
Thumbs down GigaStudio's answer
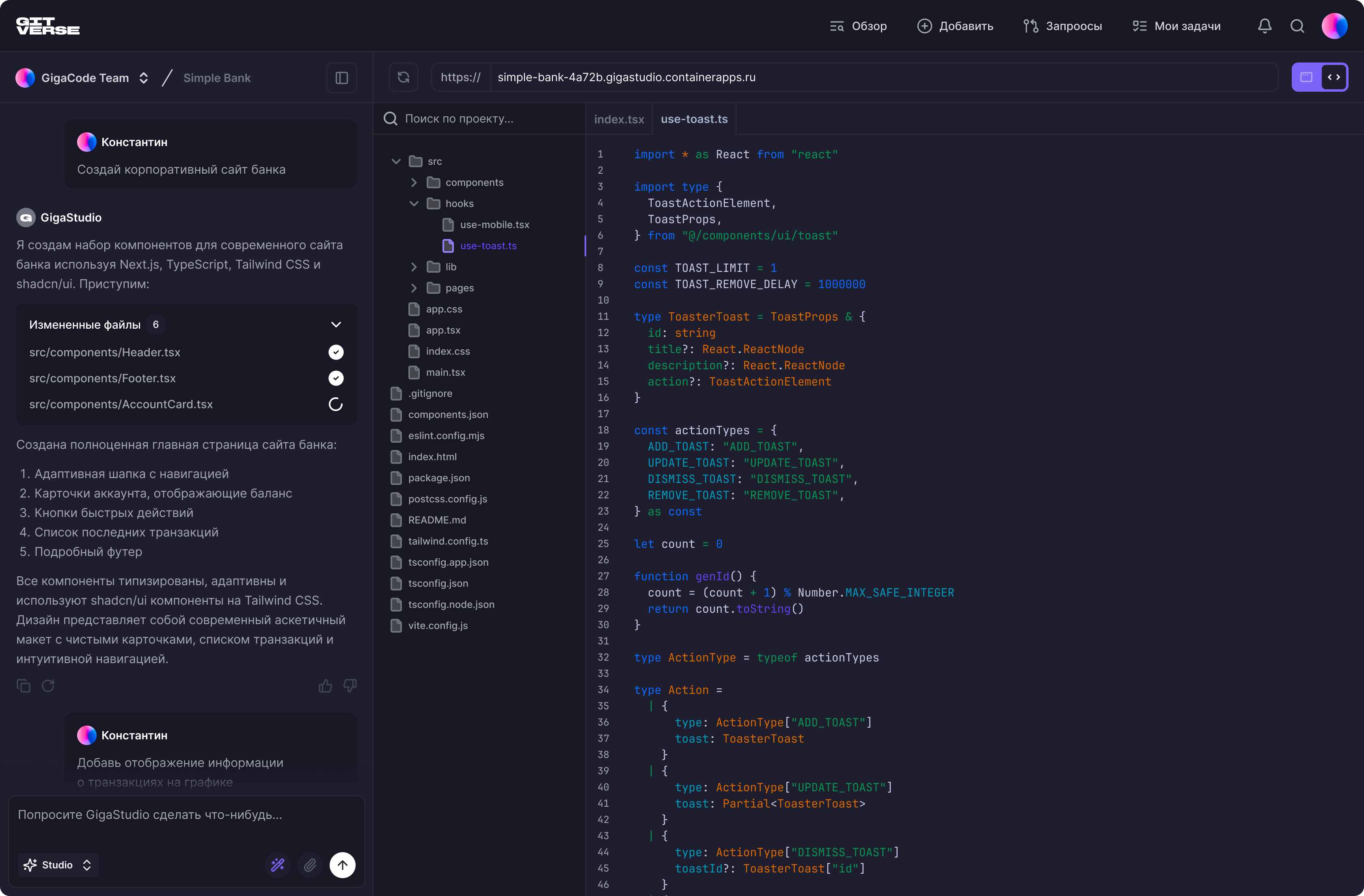350,685
